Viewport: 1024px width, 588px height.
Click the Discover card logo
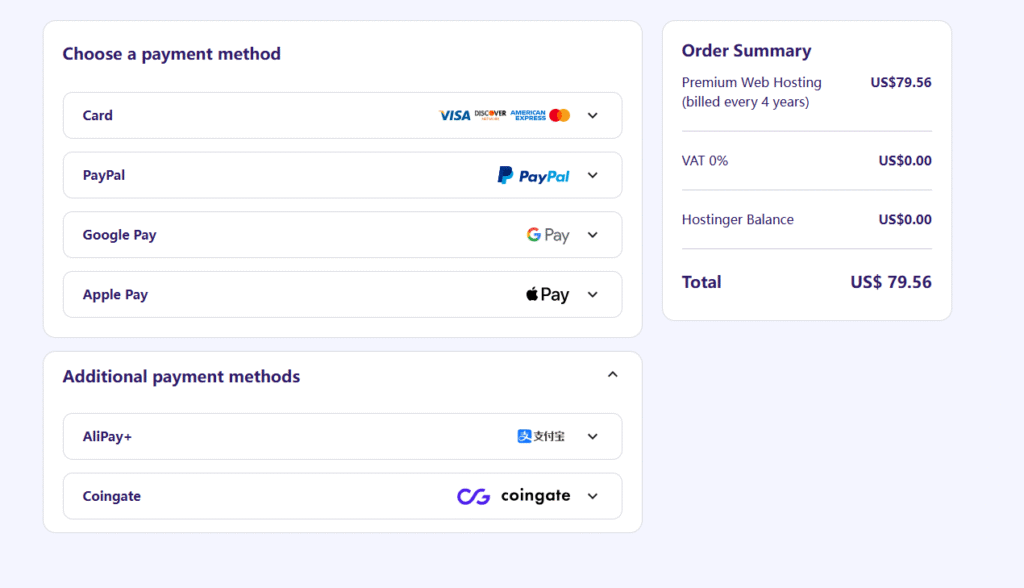coord(490,115)
